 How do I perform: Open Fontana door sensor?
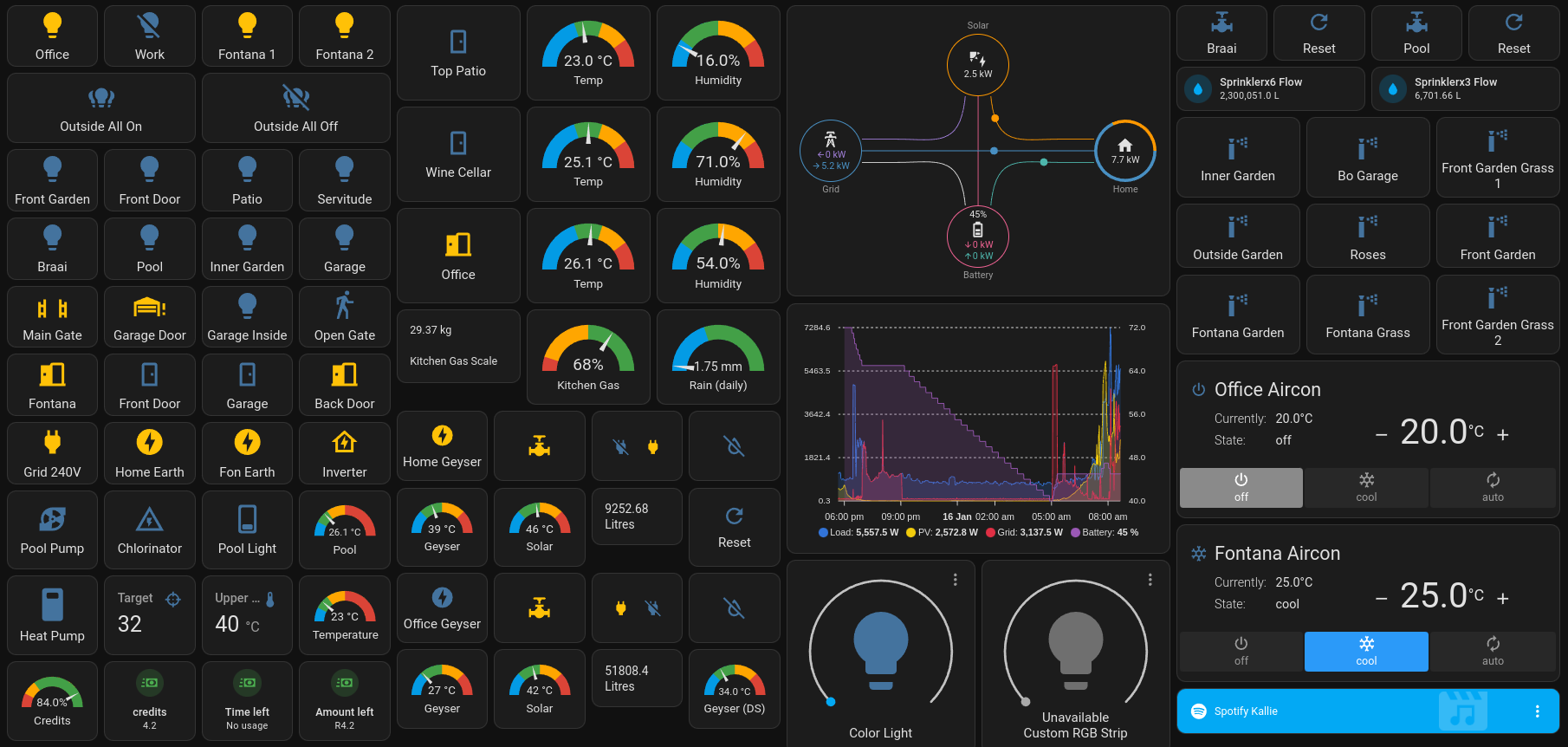pos(52,385)
